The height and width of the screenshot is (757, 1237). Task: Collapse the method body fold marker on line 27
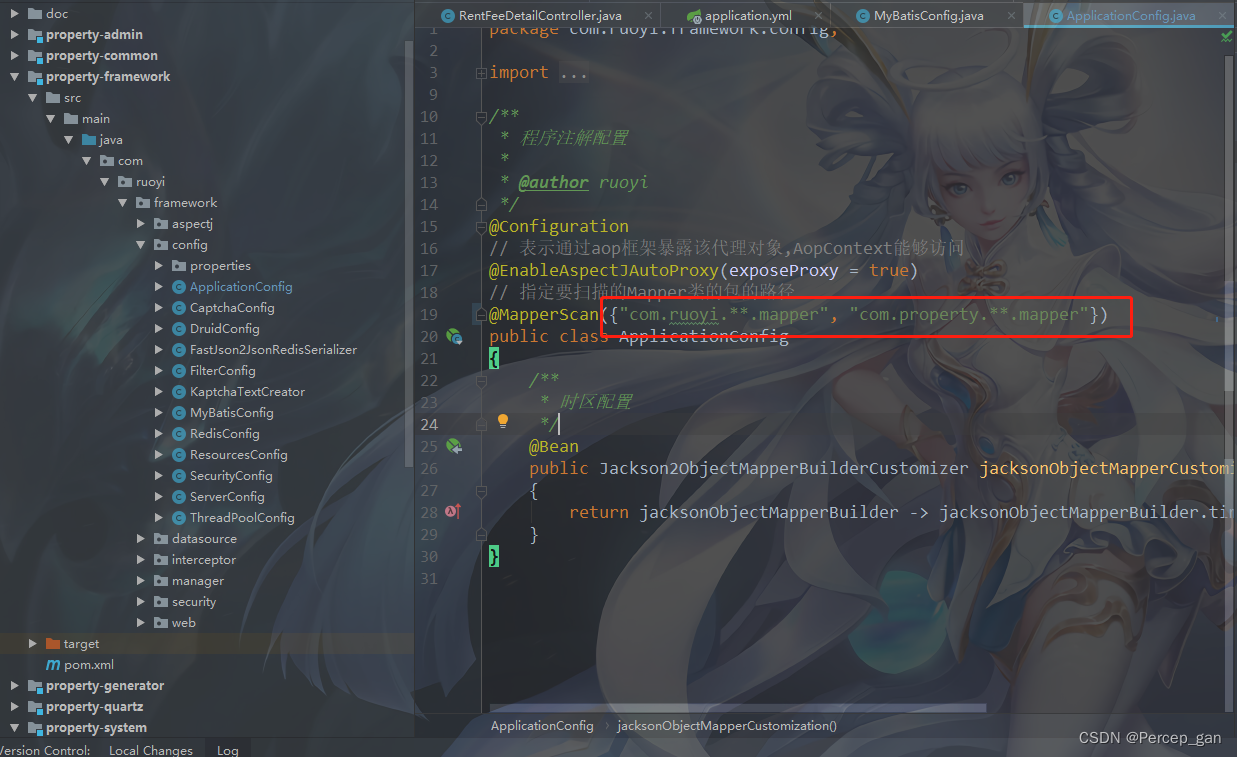481,491
